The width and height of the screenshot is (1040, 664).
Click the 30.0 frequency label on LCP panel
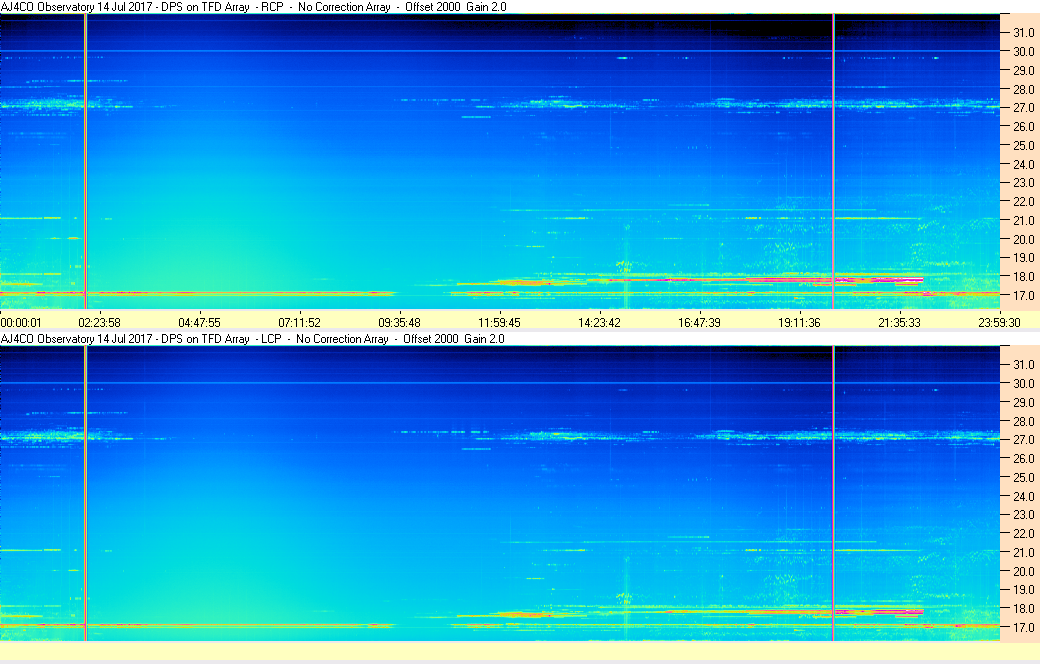click(x=1023, y=383)
